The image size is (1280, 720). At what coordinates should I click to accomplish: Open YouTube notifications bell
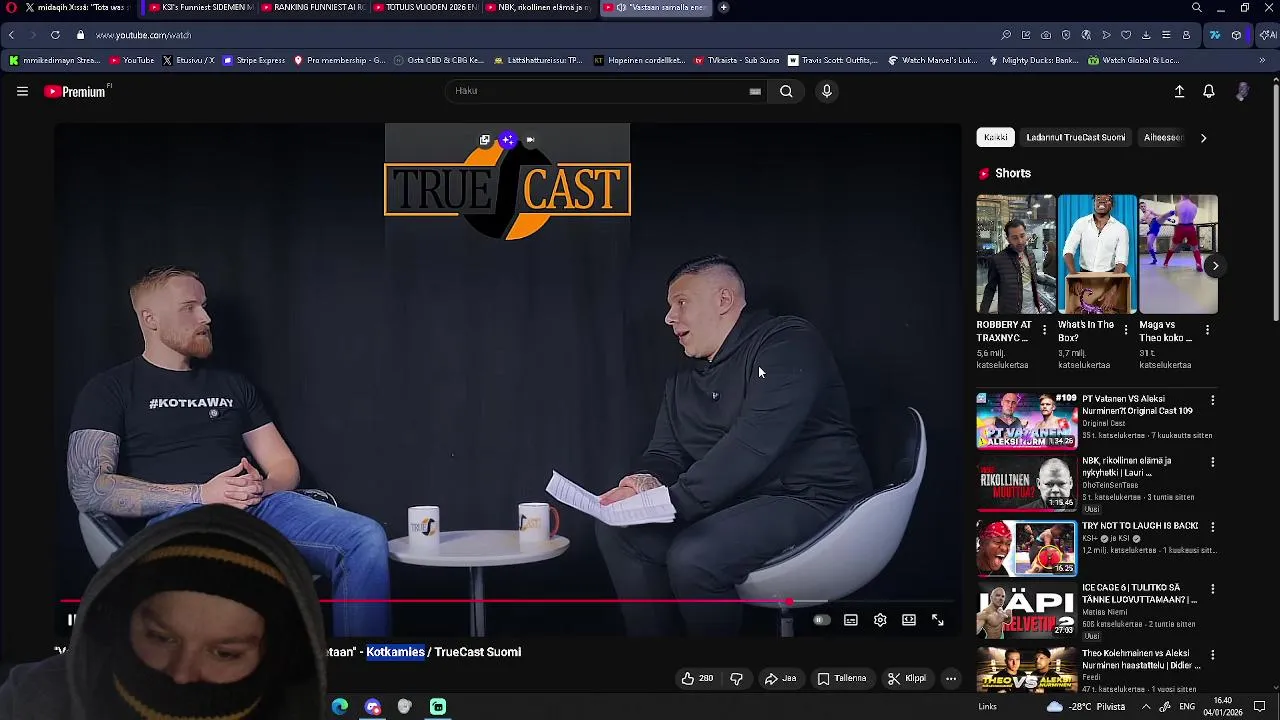1209,91
